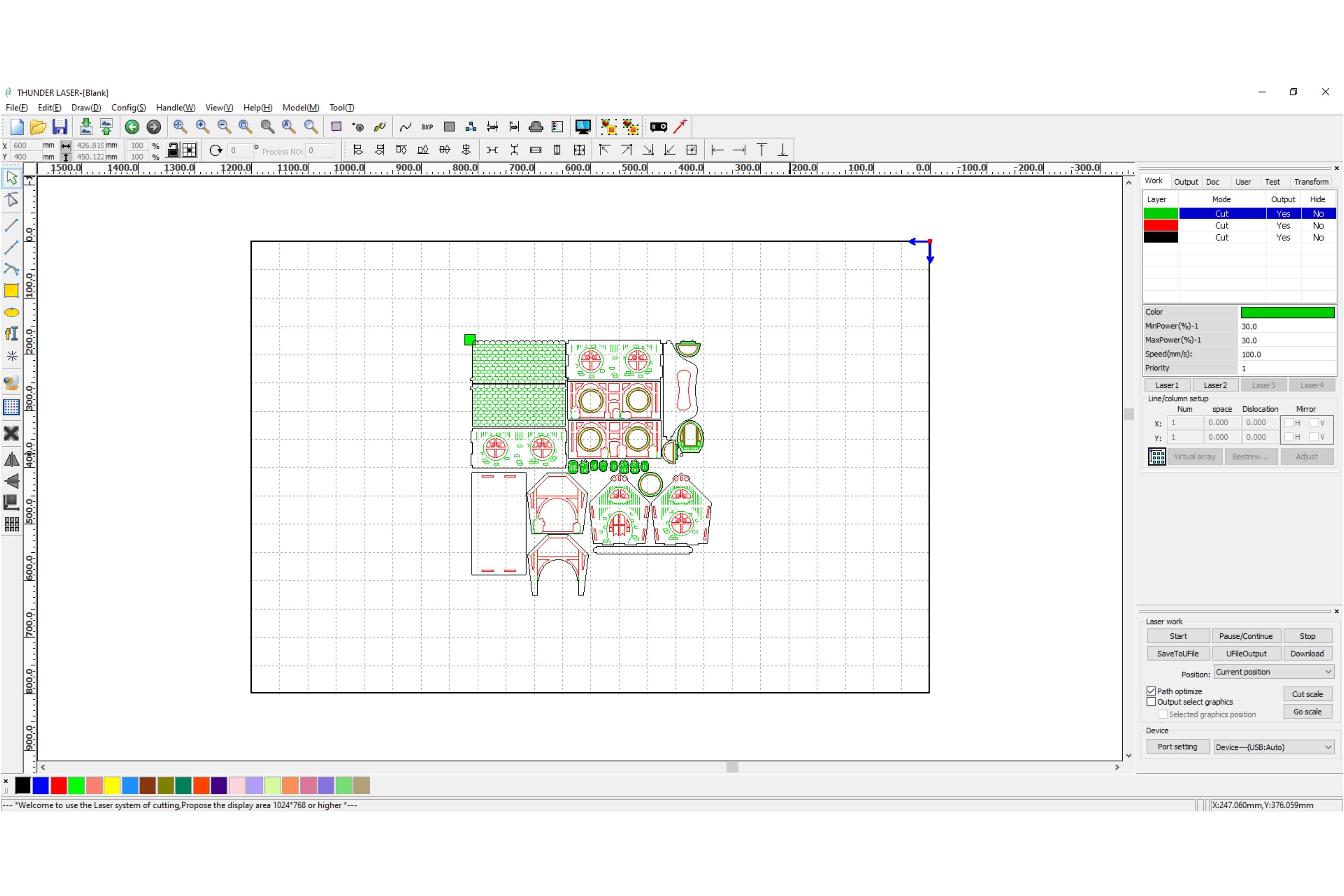Open the Position dropdown showing Current position
The height and width of the screenshot is (896, 1344).
(1274, 672)
